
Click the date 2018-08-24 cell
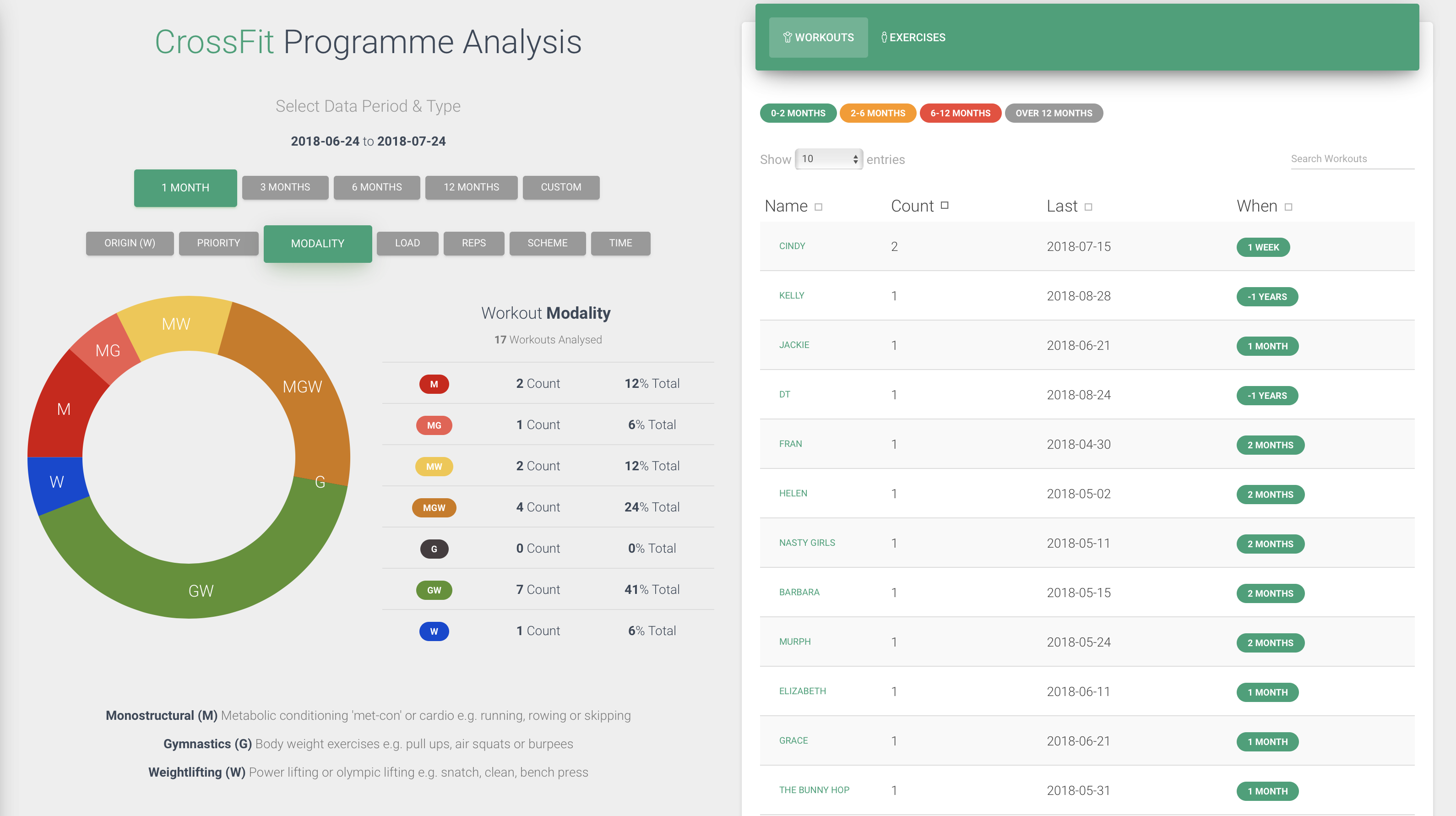click(1078, 395)
